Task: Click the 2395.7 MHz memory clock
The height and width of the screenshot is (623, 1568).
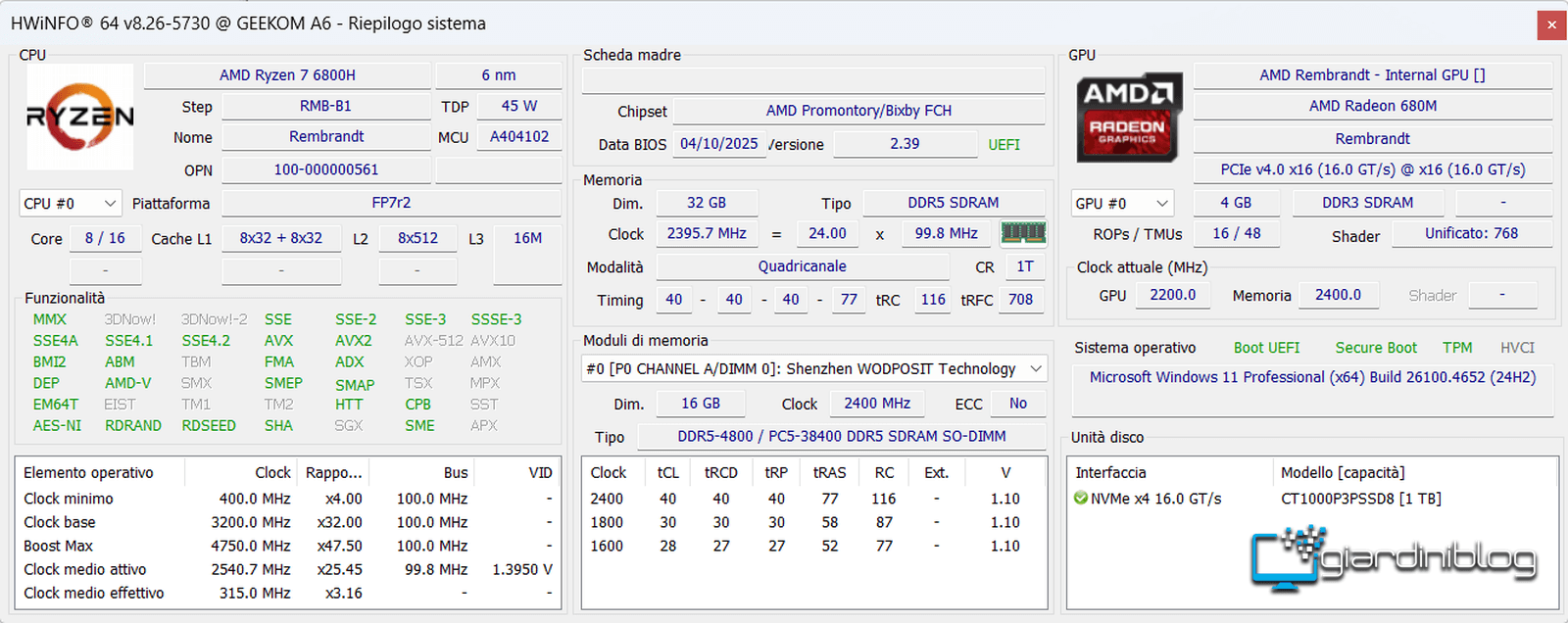Action: pyautogui.click(x=707, y=234)
